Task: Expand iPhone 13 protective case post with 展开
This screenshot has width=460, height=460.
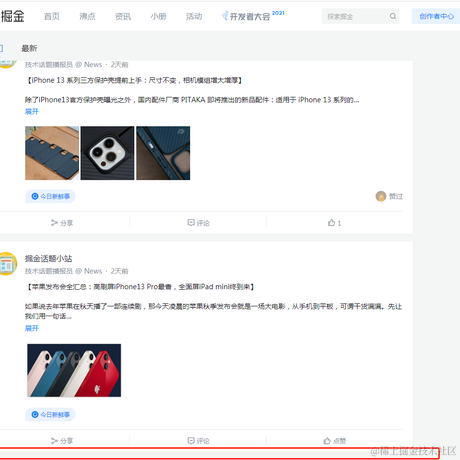Action: 32,111
